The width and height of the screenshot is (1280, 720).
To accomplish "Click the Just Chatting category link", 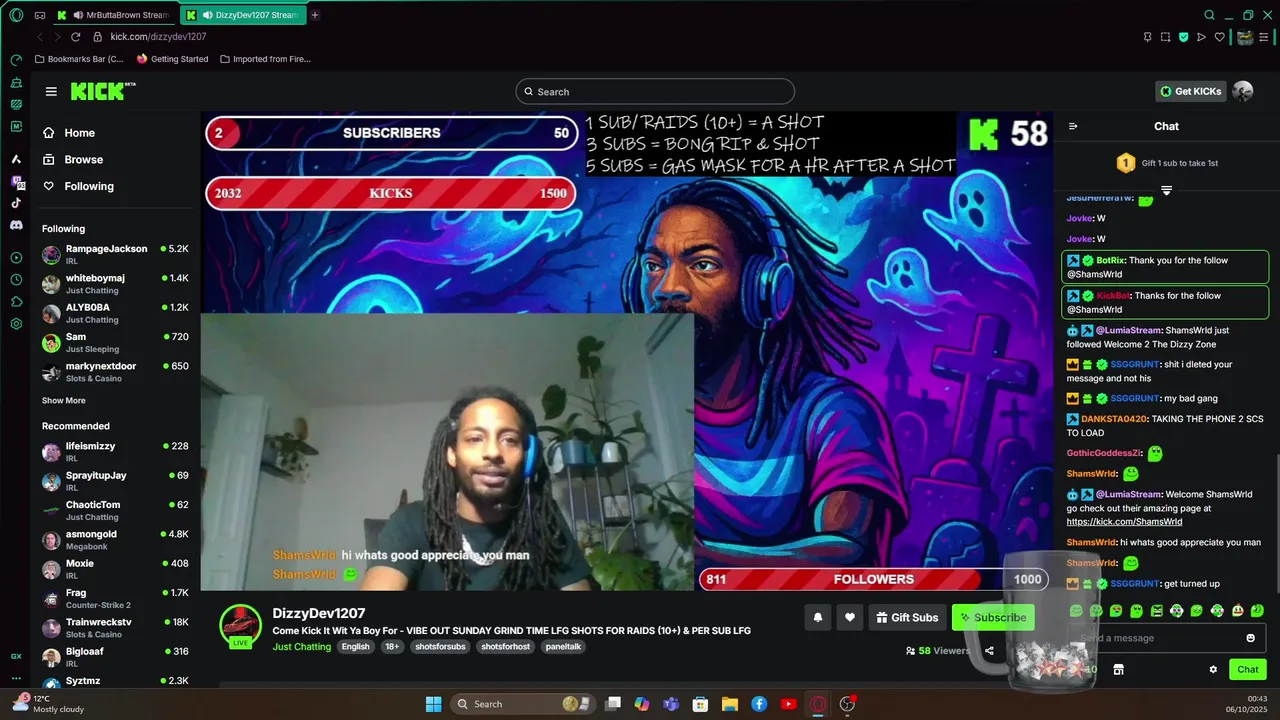I will (301, 647).
